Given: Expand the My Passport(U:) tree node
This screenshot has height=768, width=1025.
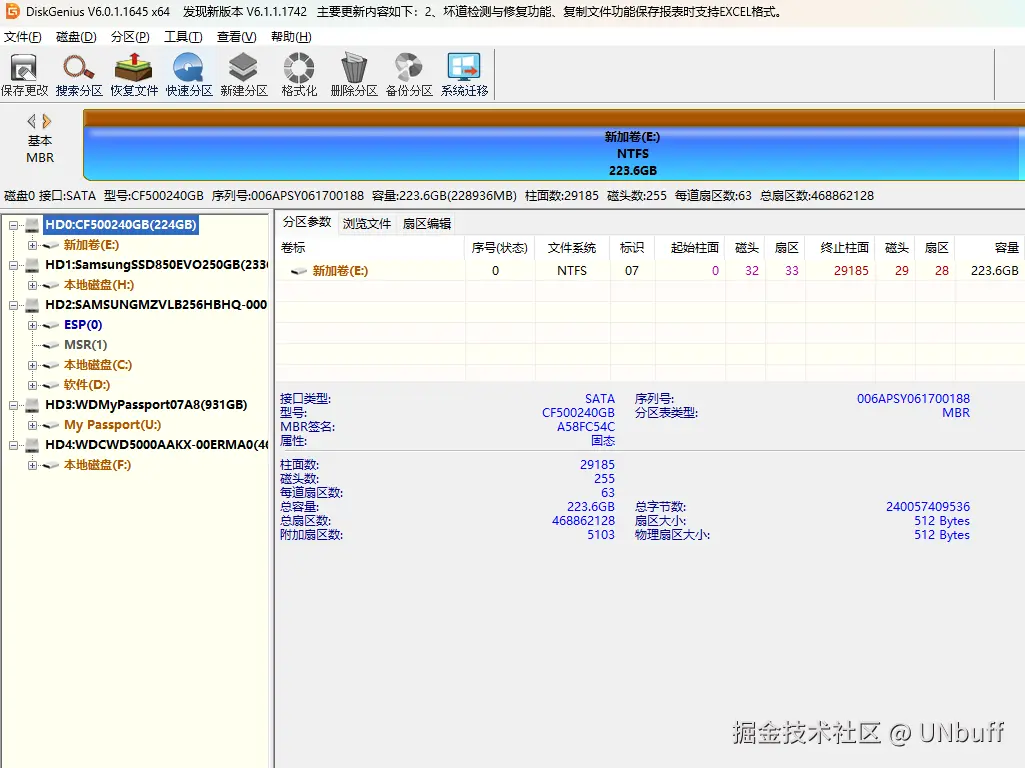Looking at the screenshot, I should 32,425.
